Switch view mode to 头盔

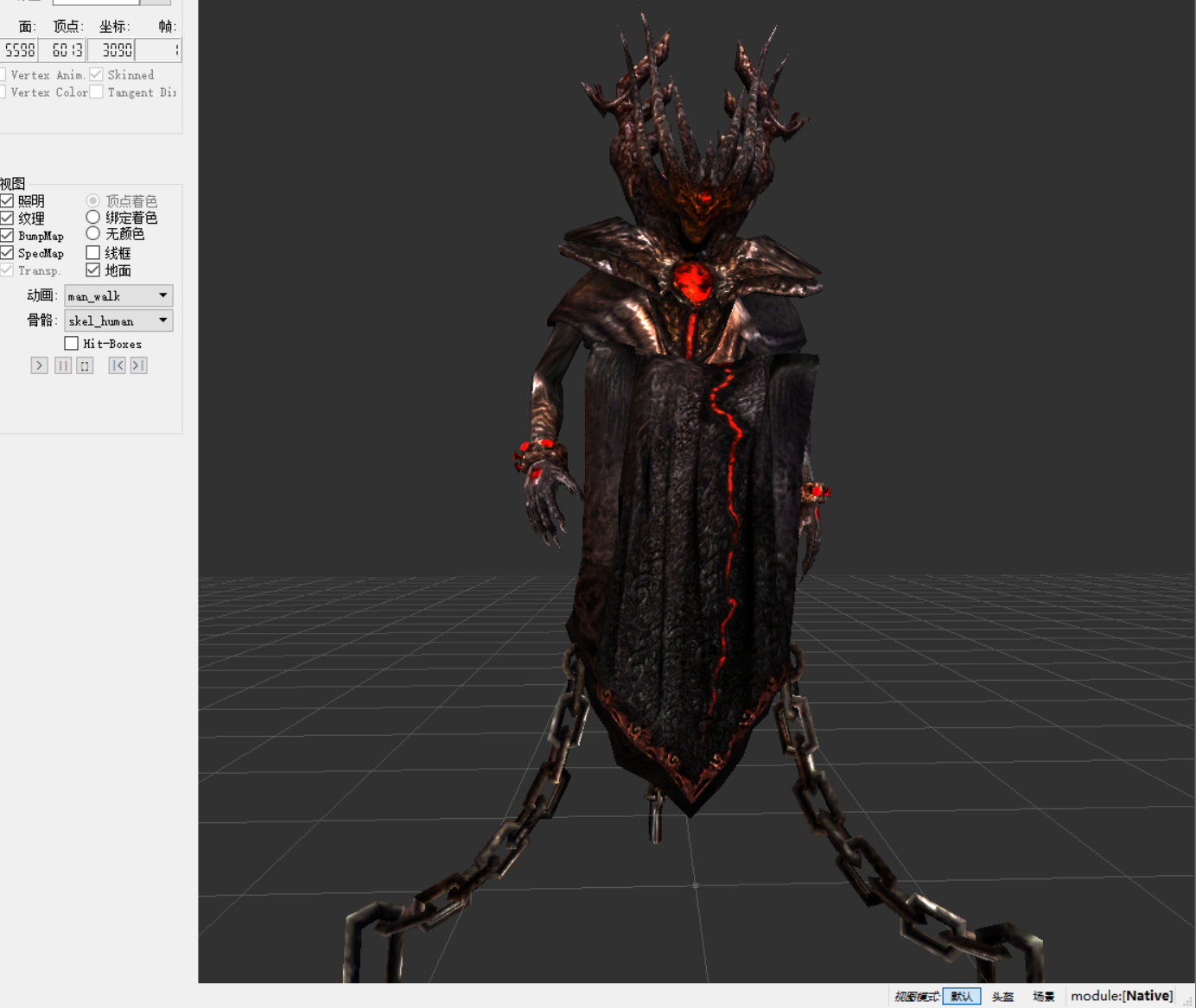click(x=1002, y=996)
